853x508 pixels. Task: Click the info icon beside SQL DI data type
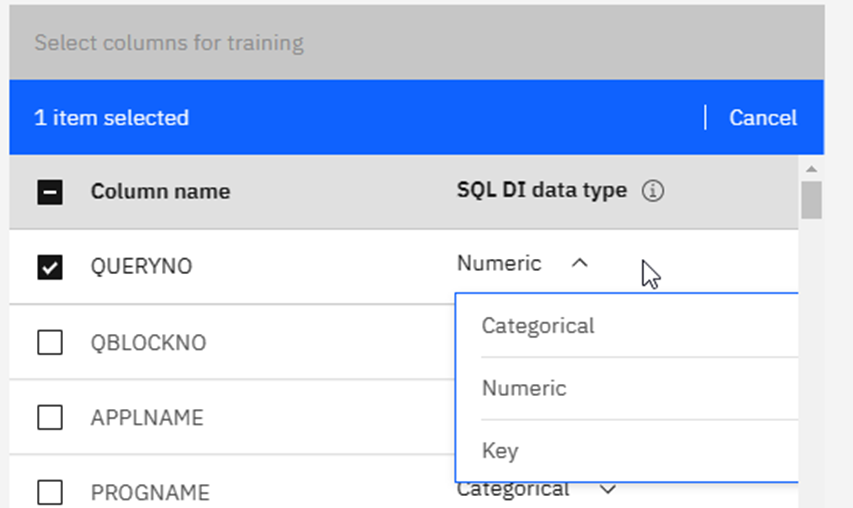[x=653, y=191]
